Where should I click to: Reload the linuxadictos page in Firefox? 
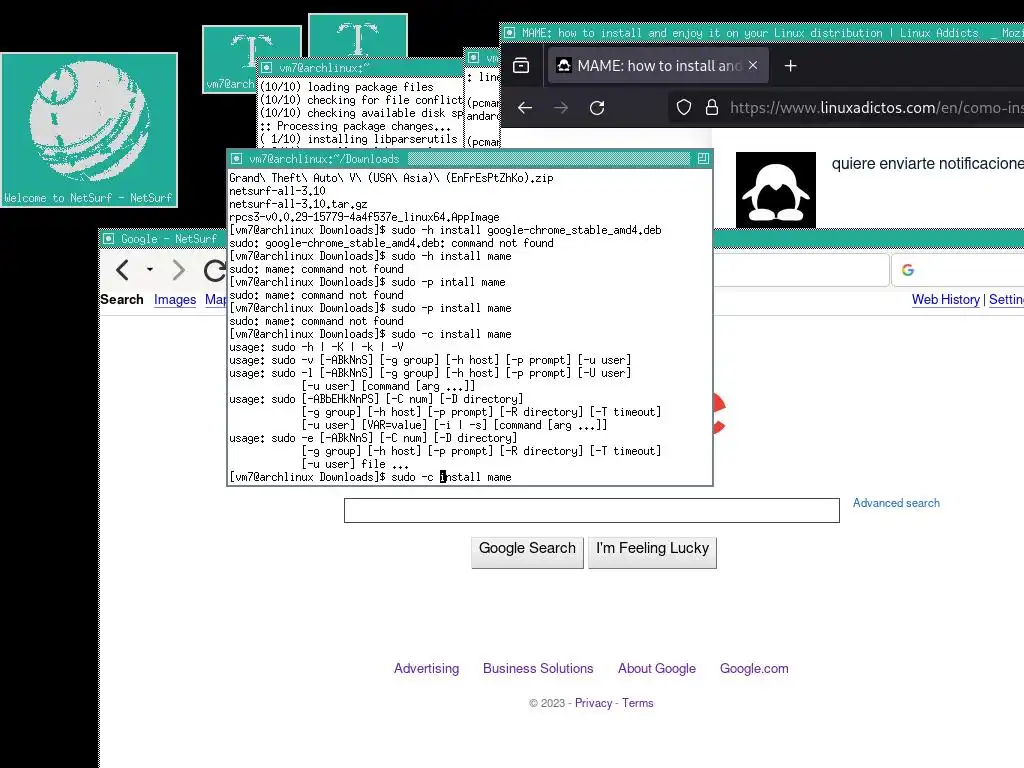tap(597, 108)
